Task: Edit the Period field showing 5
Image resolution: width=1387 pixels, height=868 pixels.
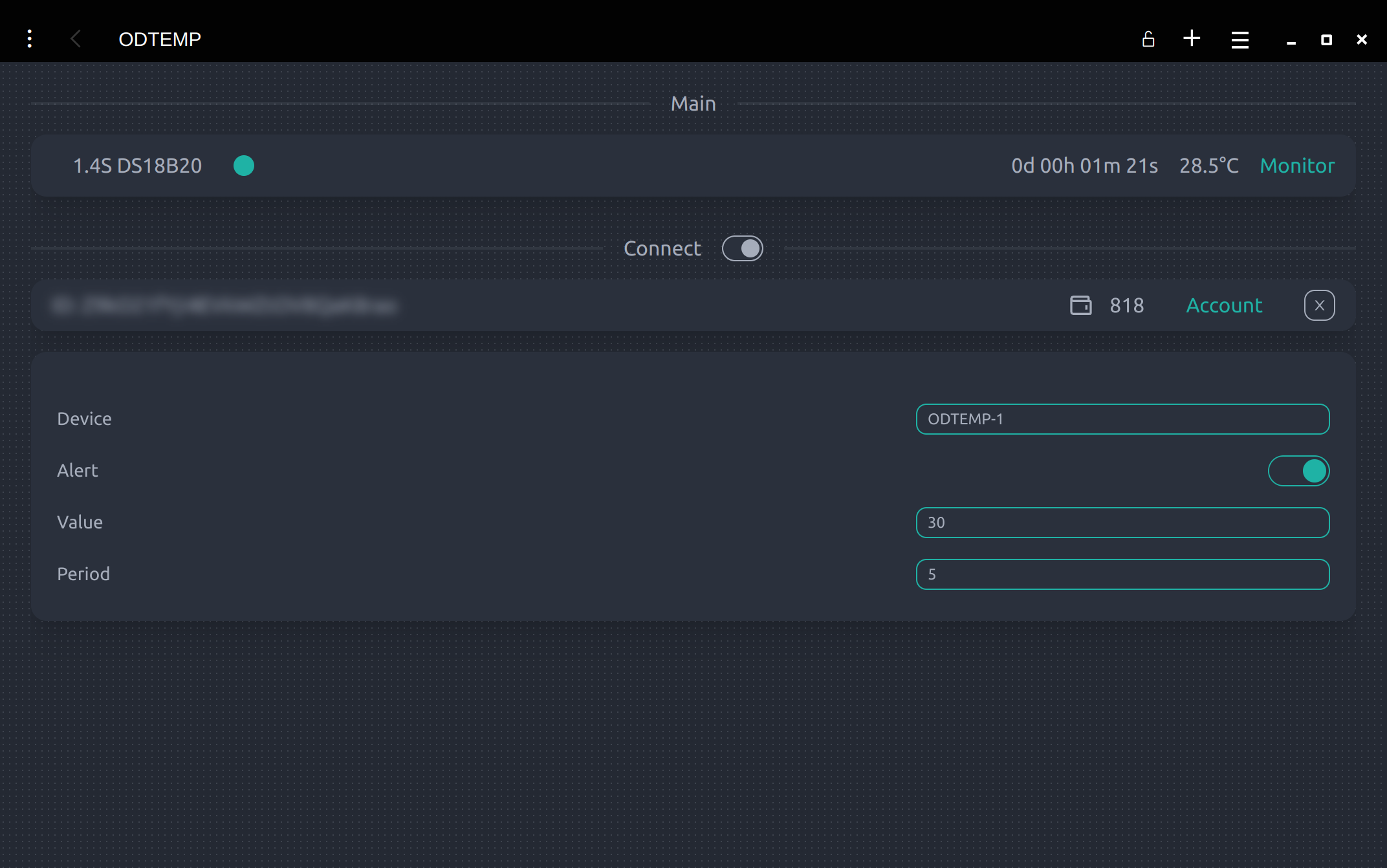Action: 1122,574
